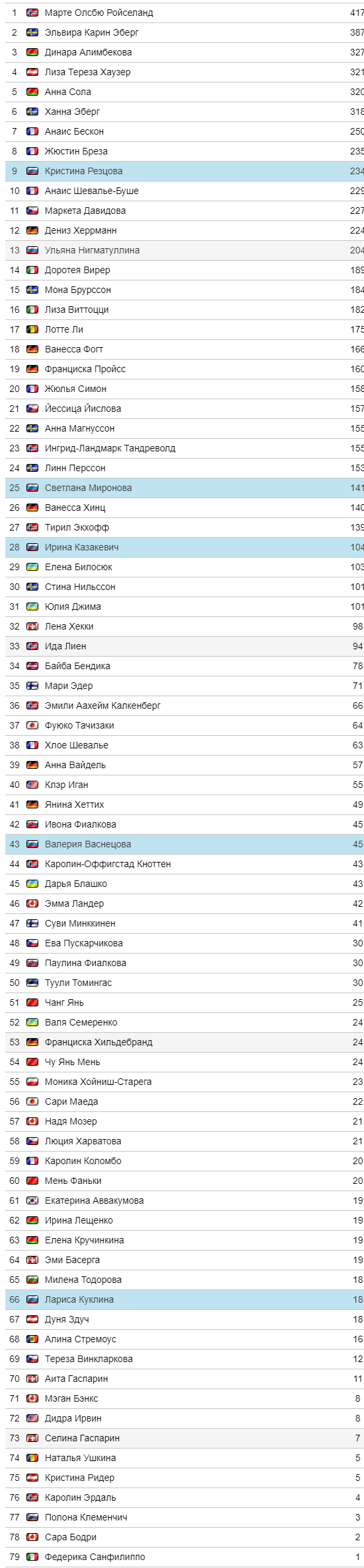
Task: Open Франциска Хильдебранд entry
Action: [98, 1042]
